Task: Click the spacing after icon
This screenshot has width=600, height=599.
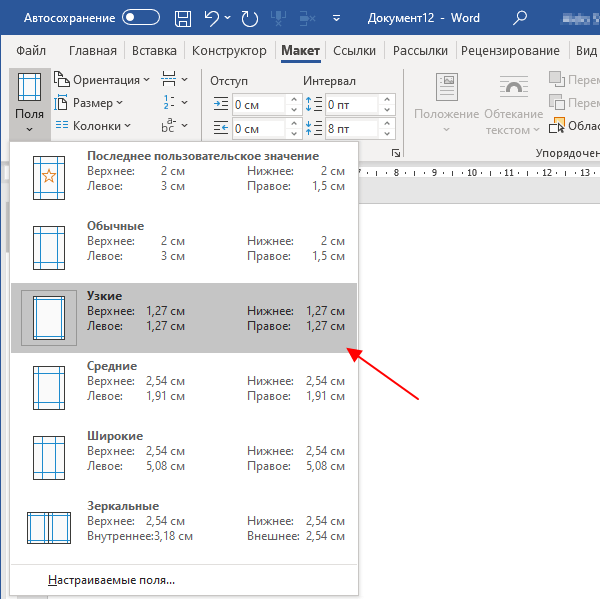Action: (x=314, y=128)
